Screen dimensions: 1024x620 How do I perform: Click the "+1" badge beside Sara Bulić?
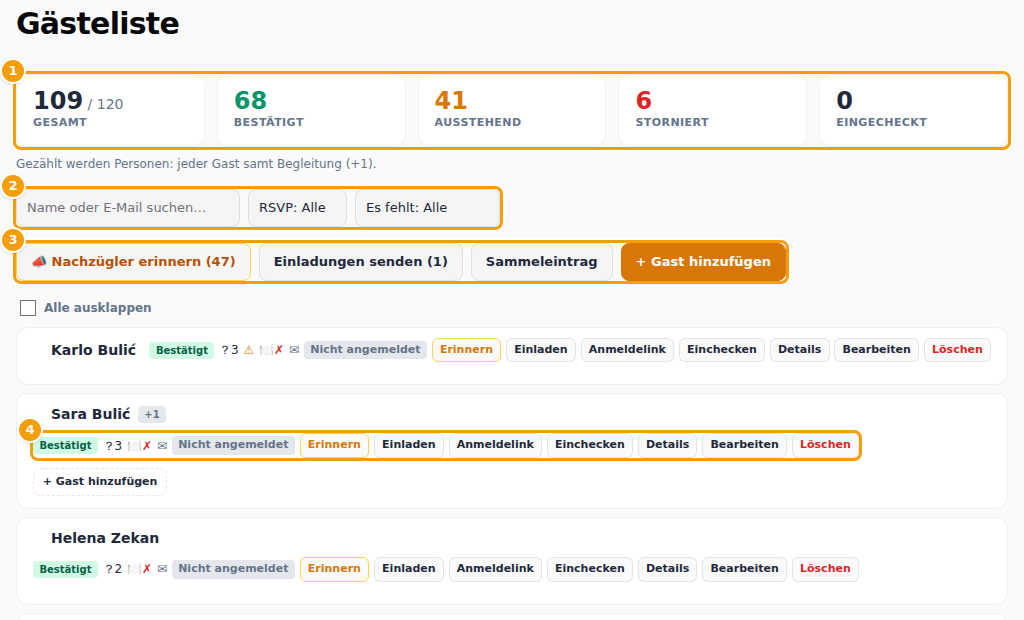(x=152, y=414)
